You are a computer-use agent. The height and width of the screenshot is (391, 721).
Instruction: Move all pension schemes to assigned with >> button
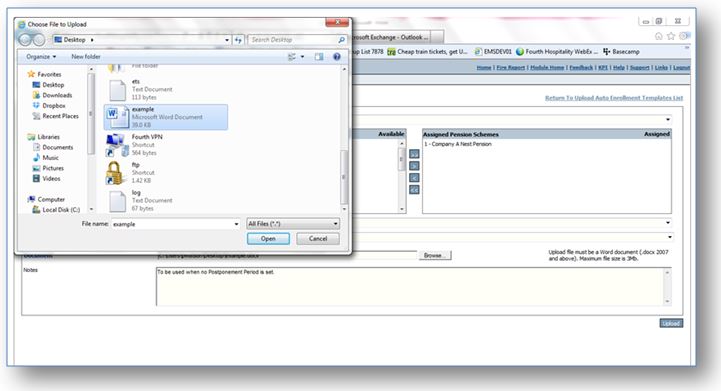click(414, 154)
